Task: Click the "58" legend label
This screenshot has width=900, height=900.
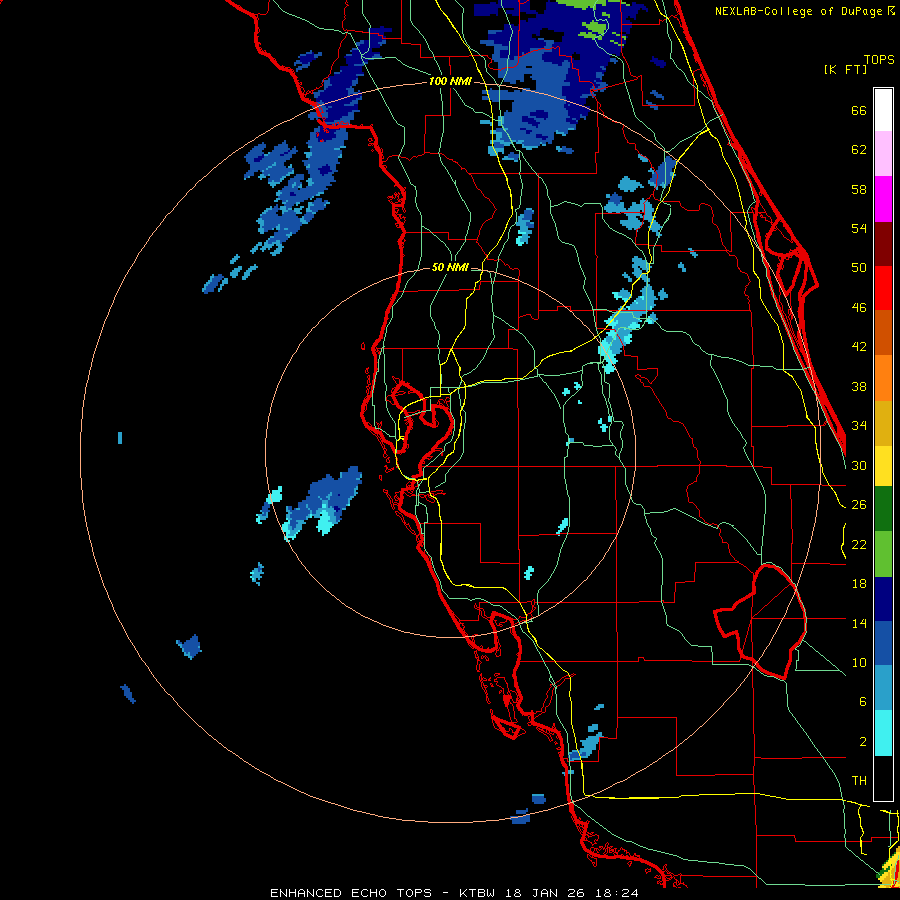Action: click(859, 189)
